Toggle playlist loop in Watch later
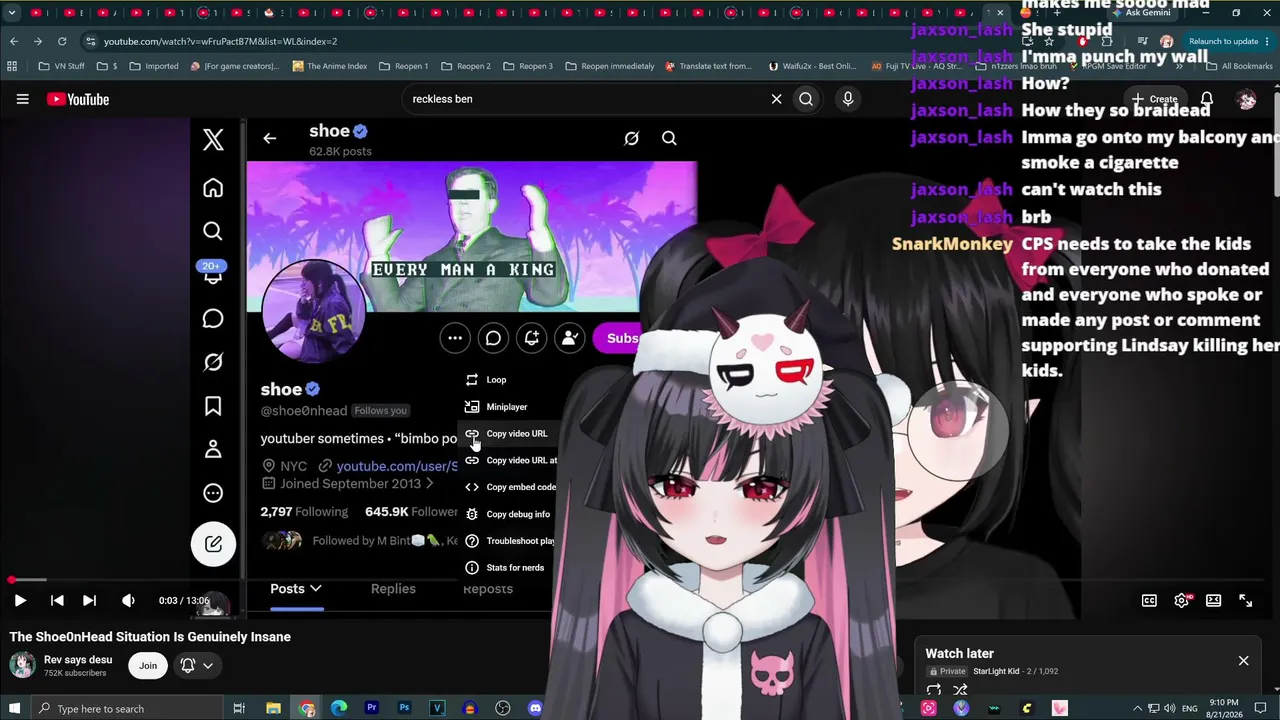The image size is (1280, 720). coord(934,690)
